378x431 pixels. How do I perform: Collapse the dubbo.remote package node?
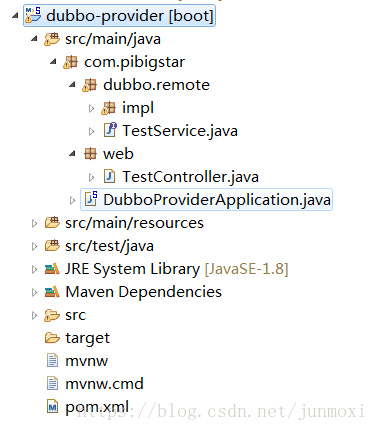click(x=72, y=85)
